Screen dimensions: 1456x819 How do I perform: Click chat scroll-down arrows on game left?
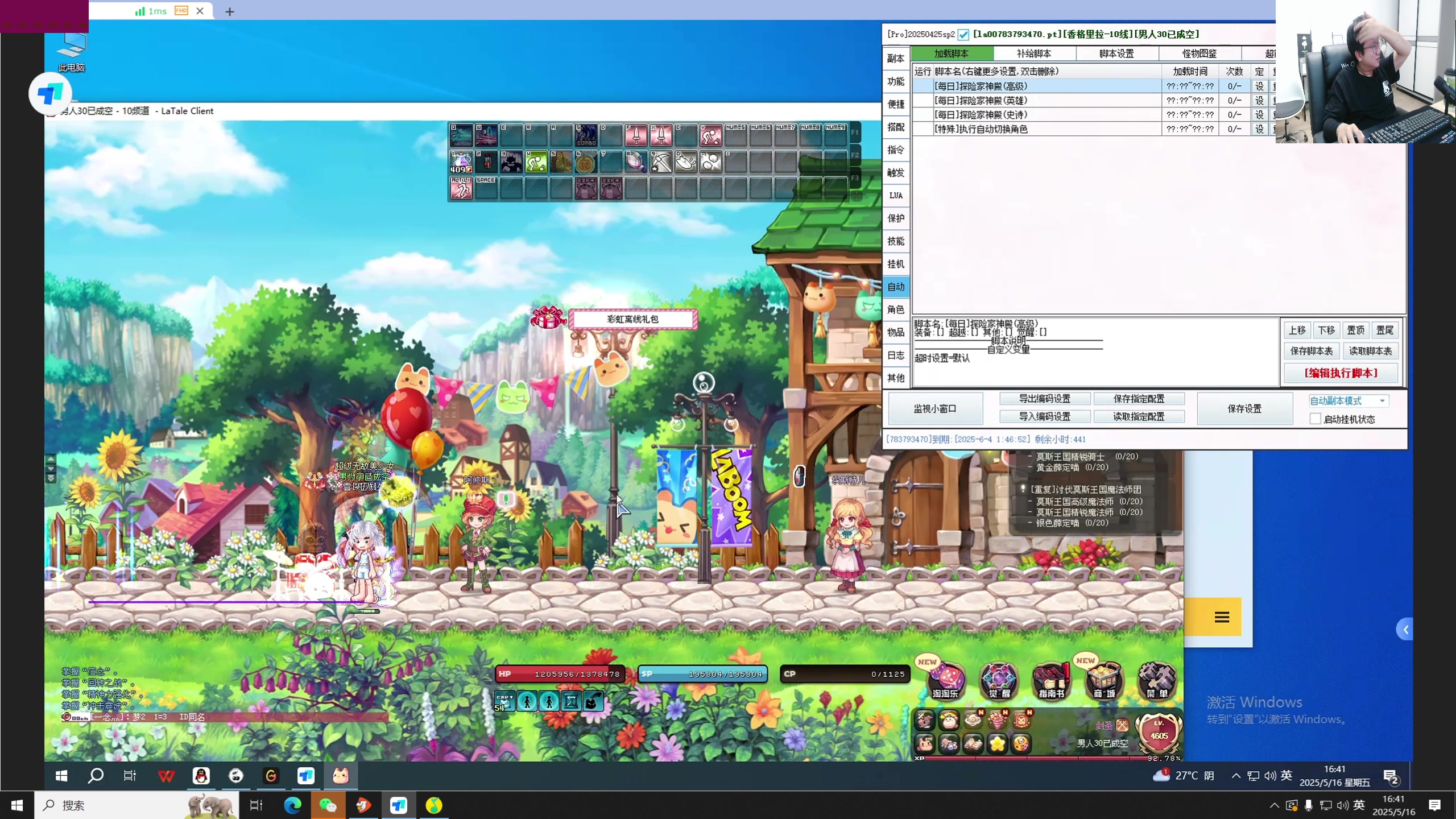click(x=51, y=478)
